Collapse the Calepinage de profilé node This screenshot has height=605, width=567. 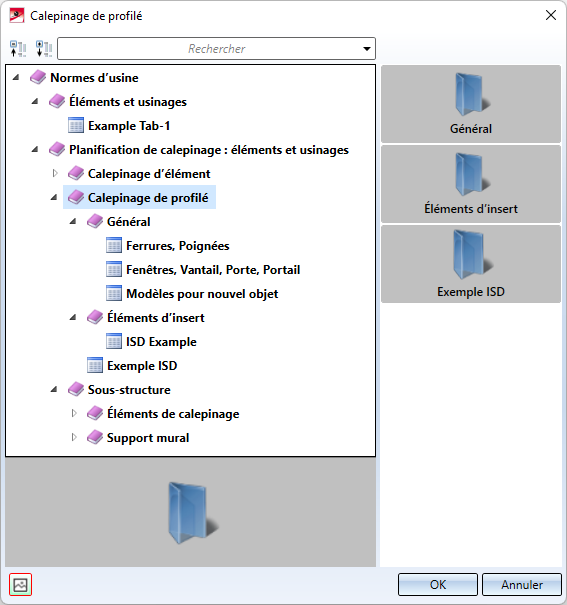[54, 198]
